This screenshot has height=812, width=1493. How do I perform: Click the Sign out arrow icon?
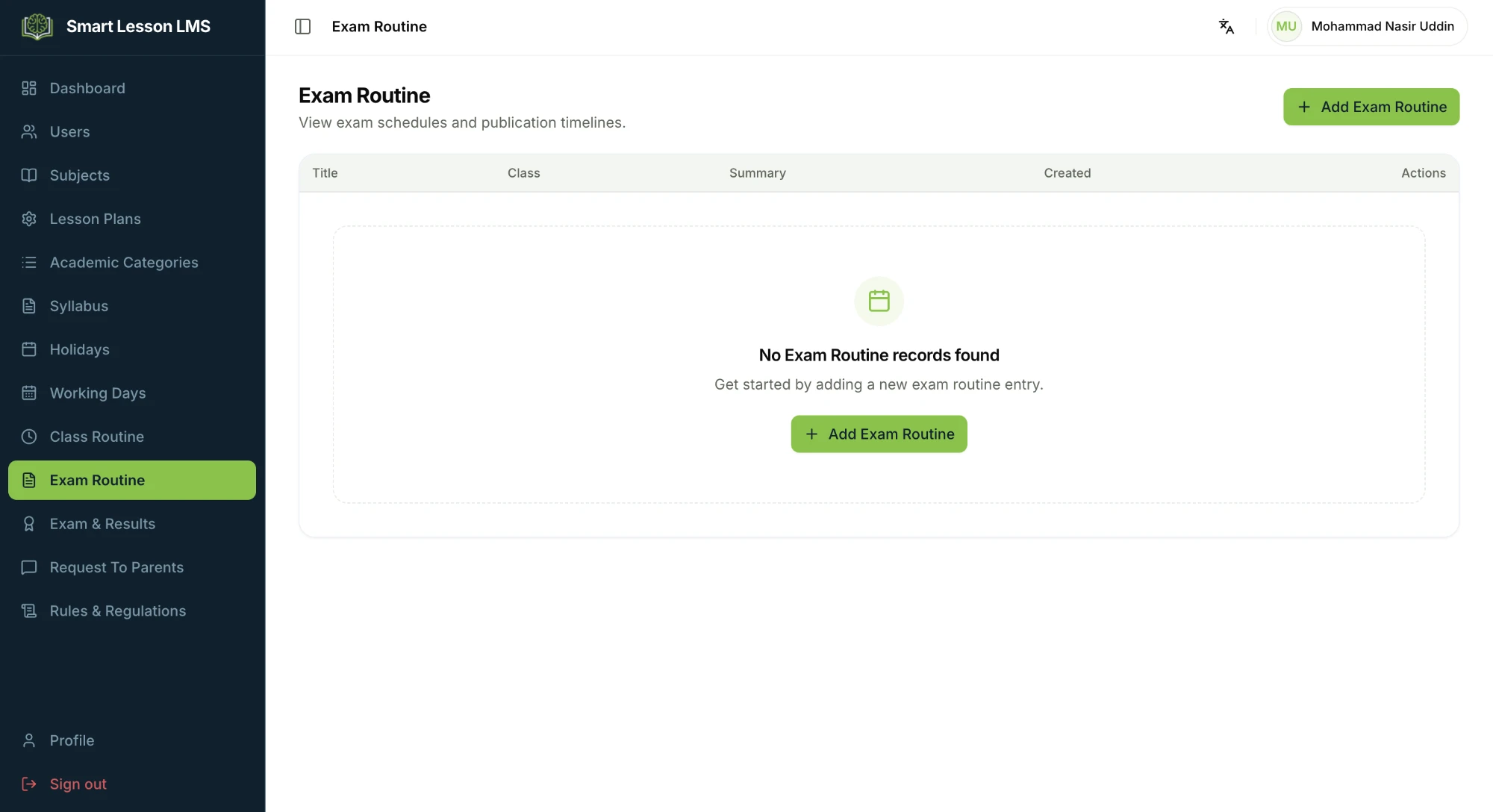29,784
